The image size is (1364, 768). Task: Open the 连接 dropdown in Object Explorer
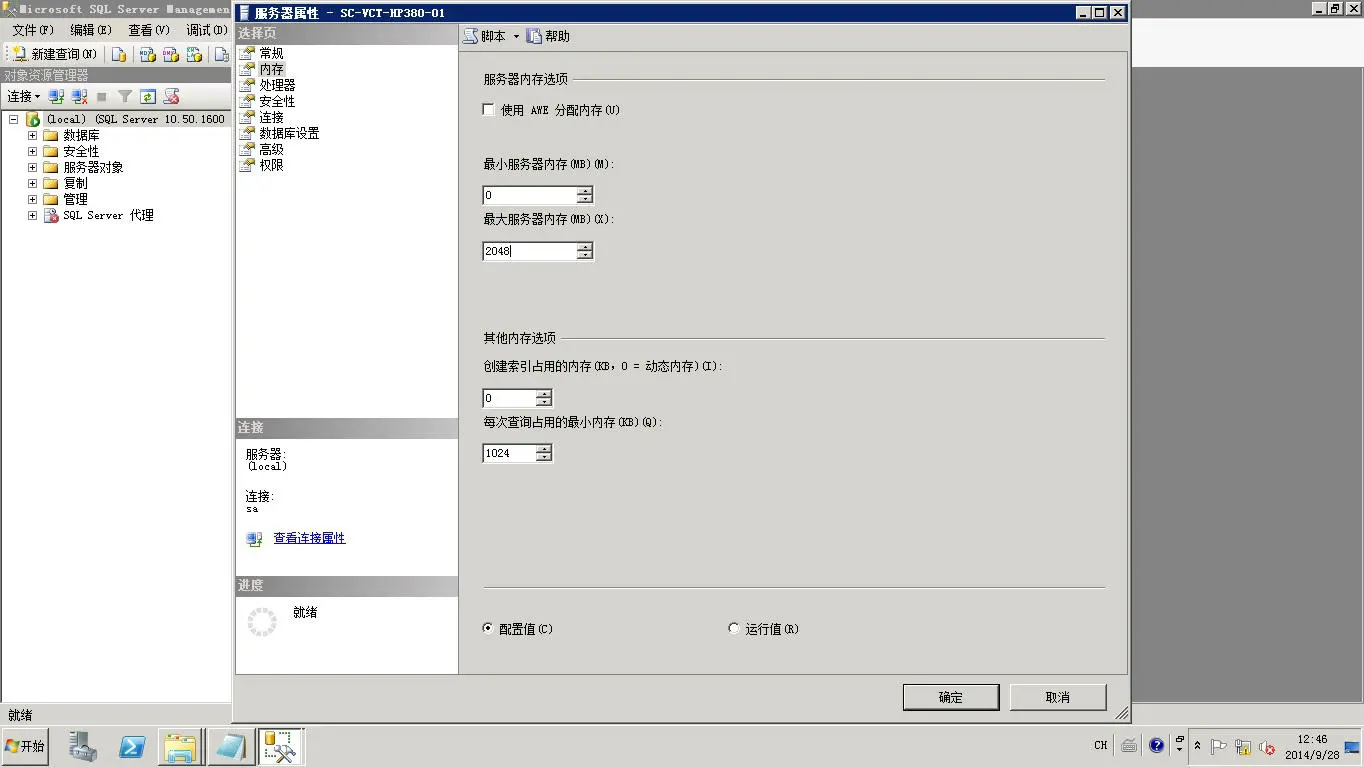point(23,96)
